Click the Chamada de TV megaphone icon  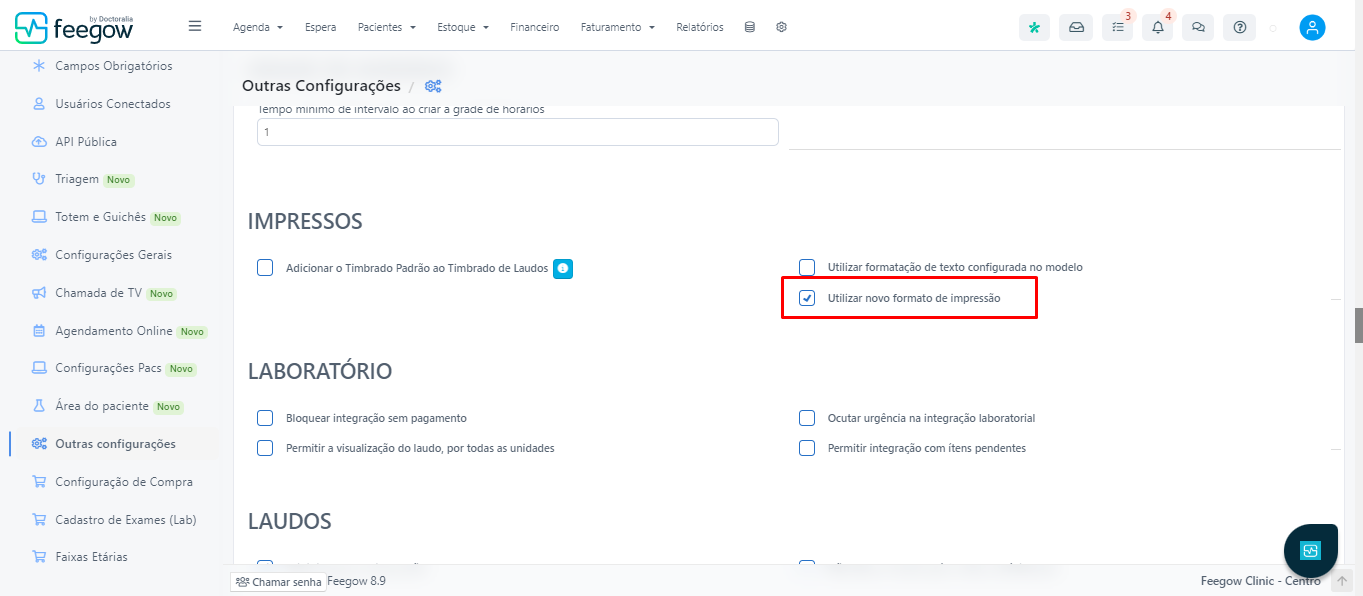point(39,293)
